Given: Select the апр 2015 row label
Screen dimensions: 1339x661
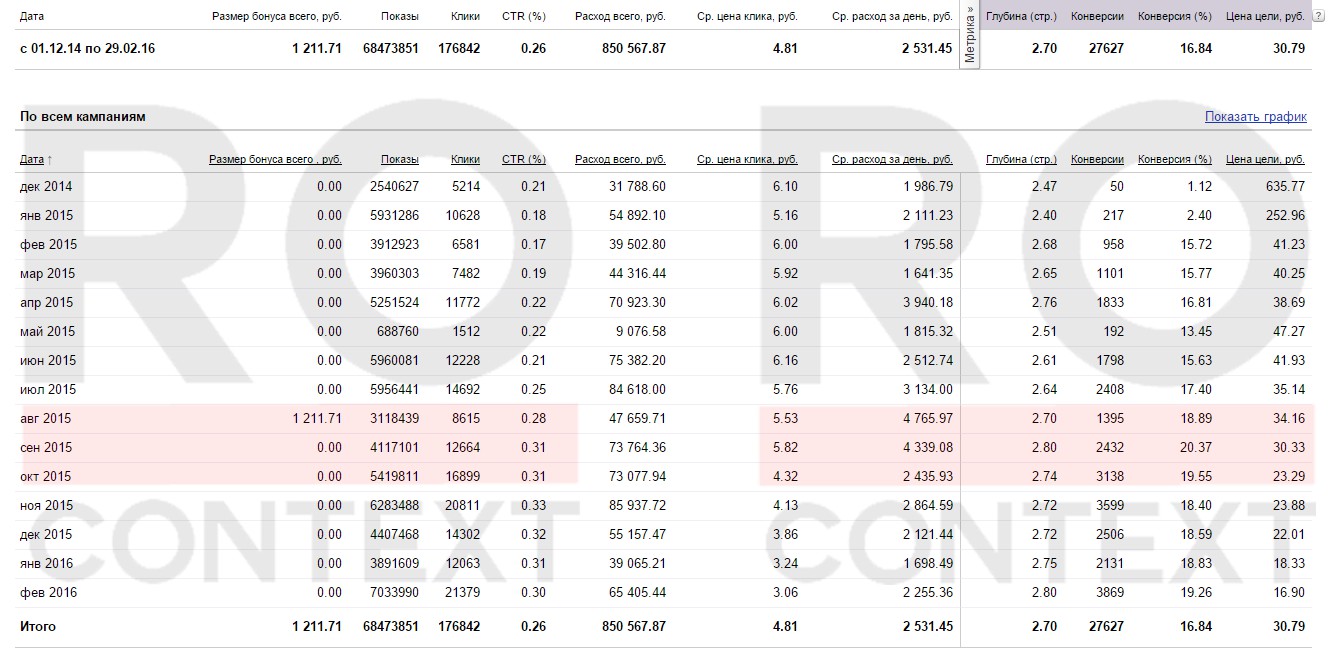Looking at the screenshot, I should click(x=46, y=302).
